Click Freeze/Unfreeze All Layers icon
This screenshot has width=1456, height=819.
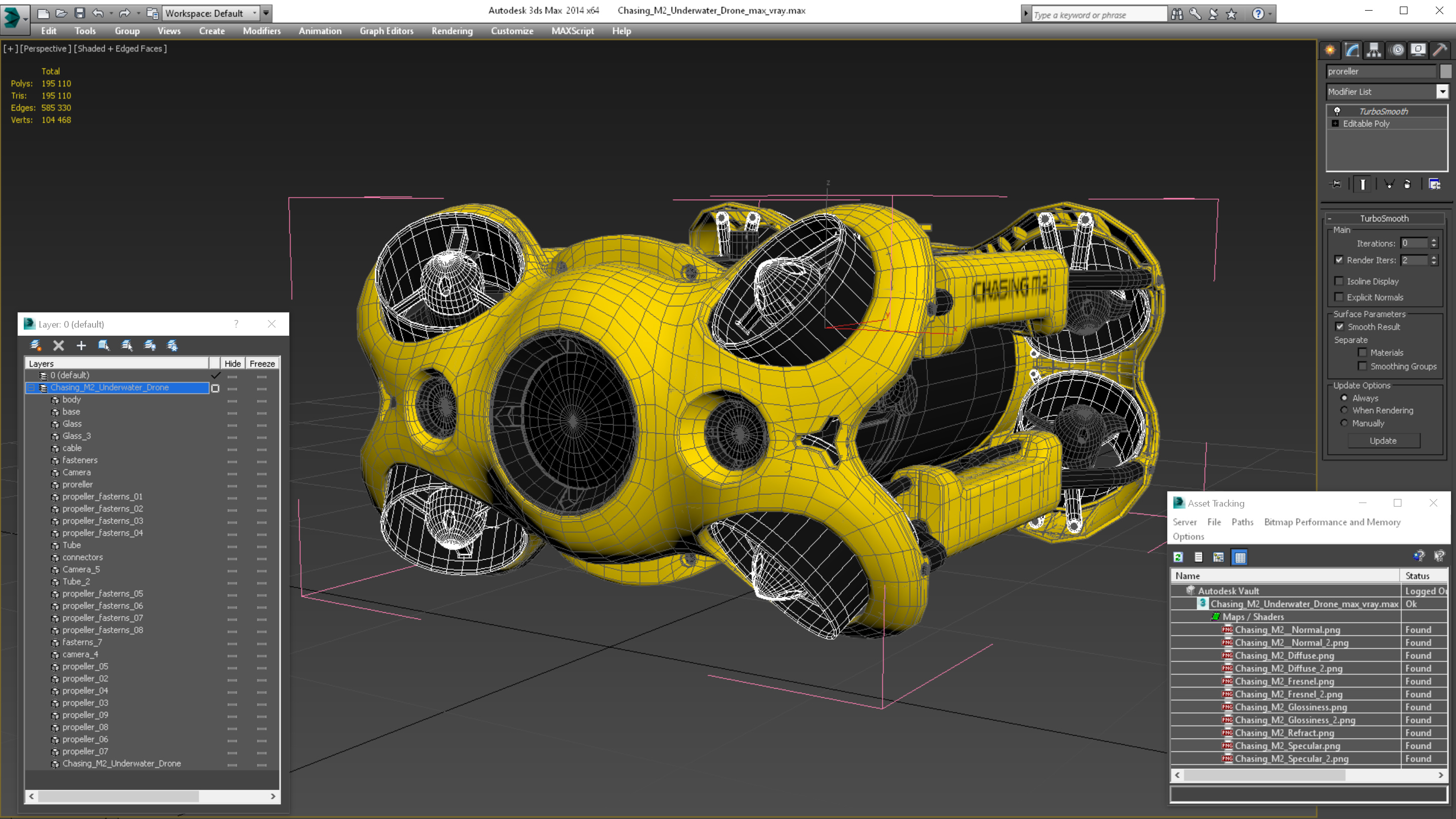pyautogui.click(x=172, y=345)
